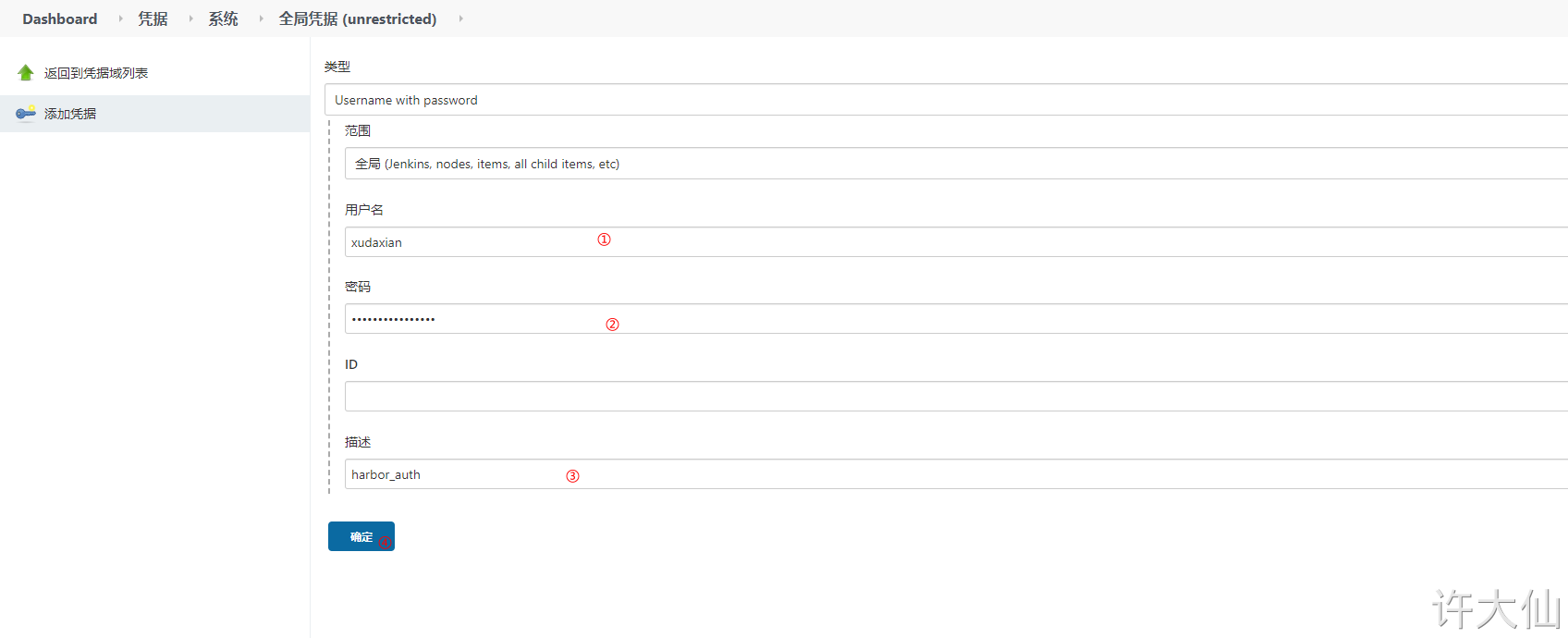The image size is (1568, 638).
Task: Open 返回到凭据域列表 link
Action: pyautogui.click(x=96, y=73)
